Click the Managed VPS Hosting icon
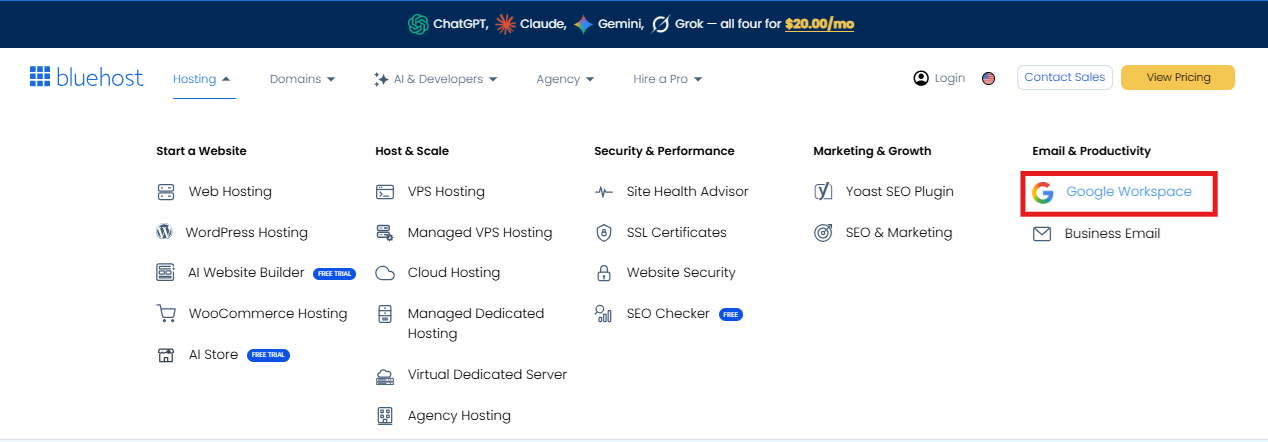Screen dimensions: 1268x442 385,232
